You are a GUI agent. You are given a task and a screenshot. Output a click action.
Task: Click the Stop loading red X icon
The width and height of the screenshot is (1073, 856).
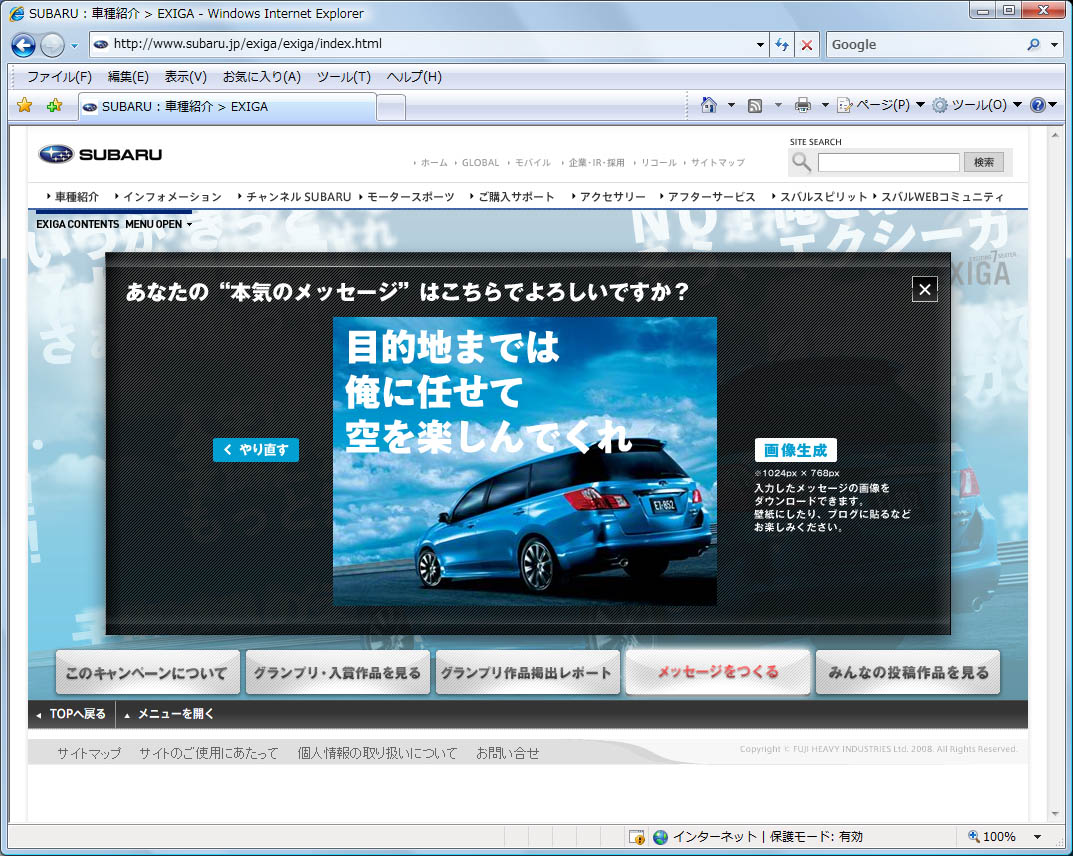click(x=807, y=44)
